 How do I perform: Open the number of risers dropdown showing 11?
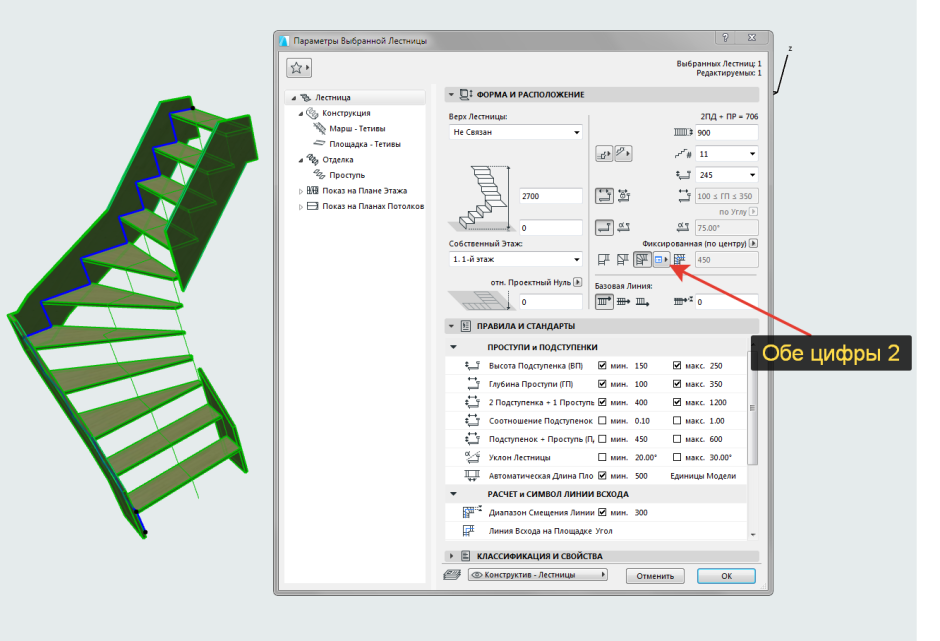tap(727, 154)
